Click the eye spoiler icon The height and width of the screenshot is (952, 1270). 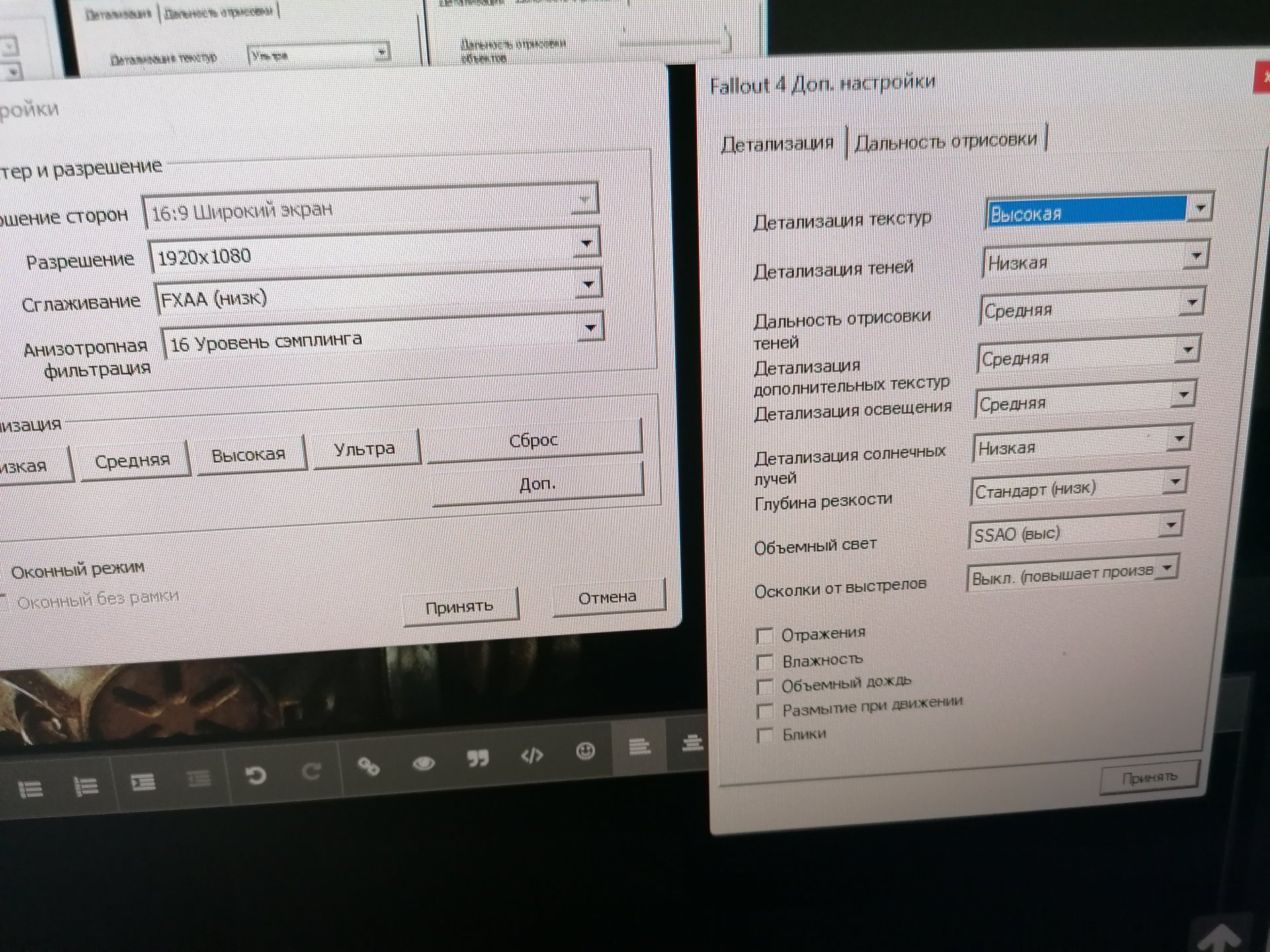tap(423, 764)
